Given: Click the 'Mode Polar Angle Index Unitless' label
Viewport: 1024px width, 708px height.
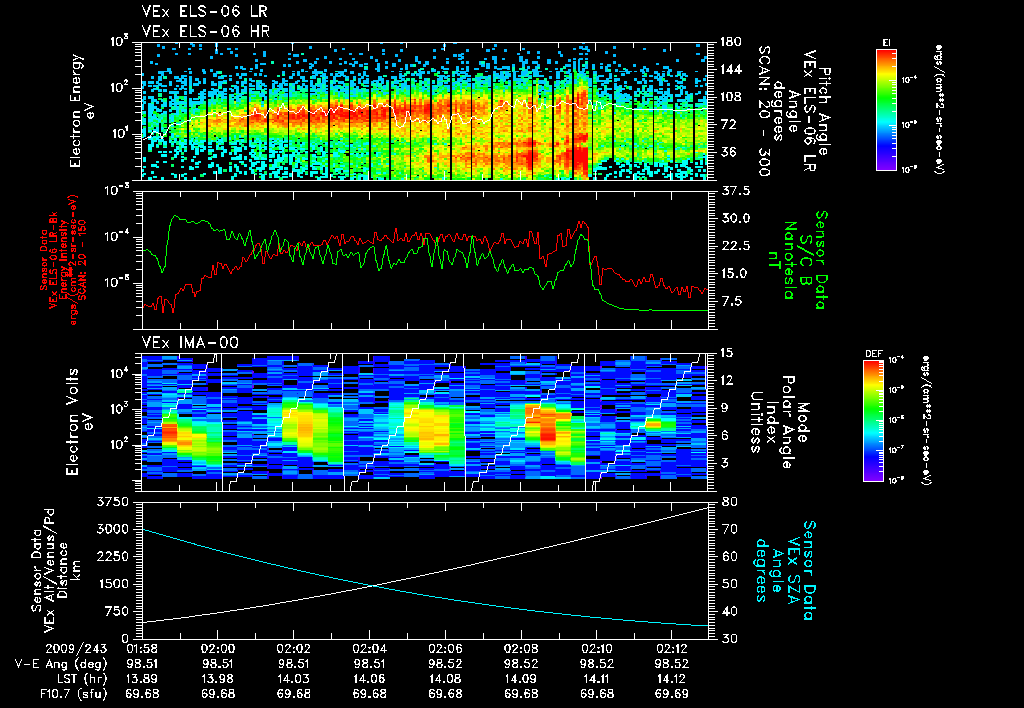Looking at the screenshot, I should pos(779,422).
